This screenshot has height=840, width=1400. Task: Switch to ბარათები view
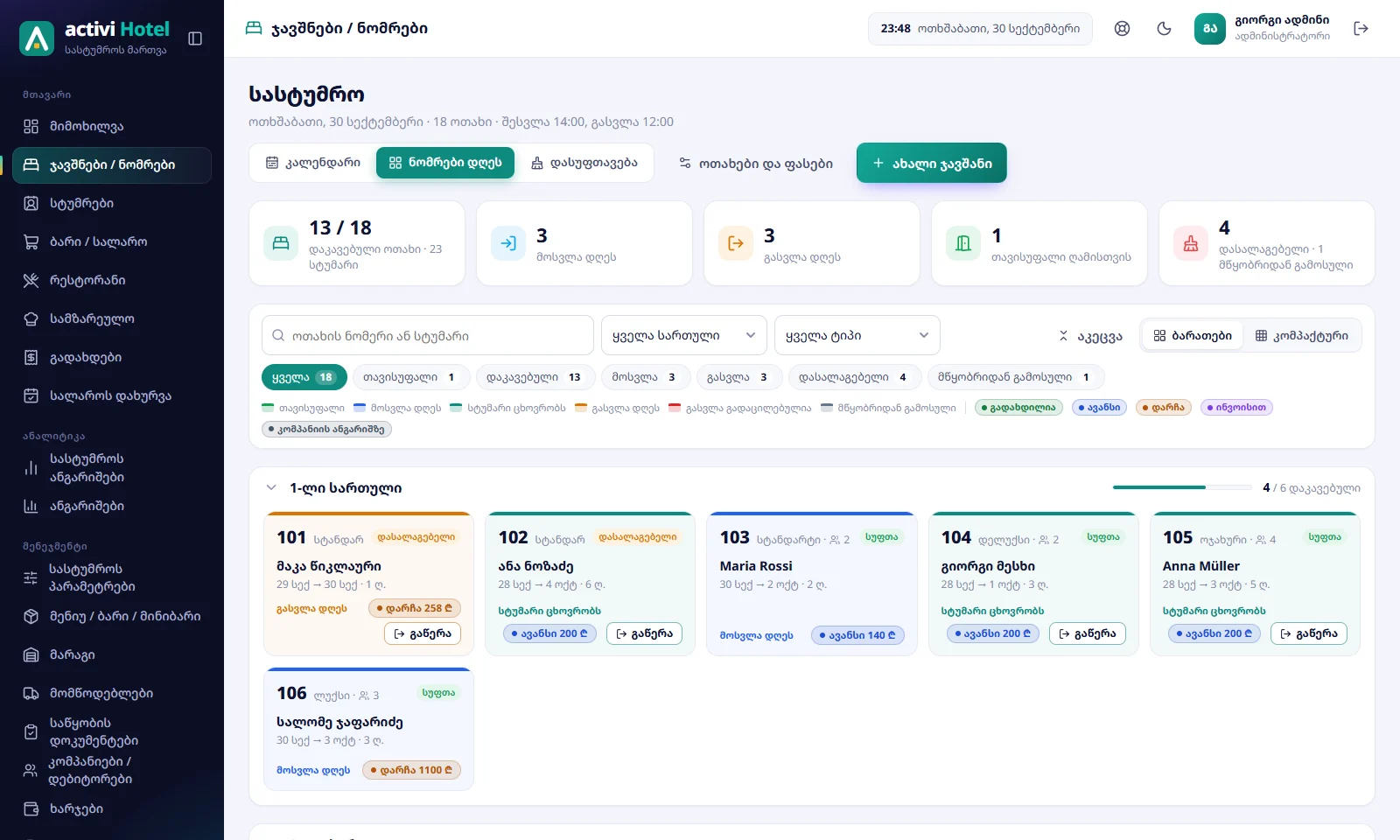(x=1192, y=335)
